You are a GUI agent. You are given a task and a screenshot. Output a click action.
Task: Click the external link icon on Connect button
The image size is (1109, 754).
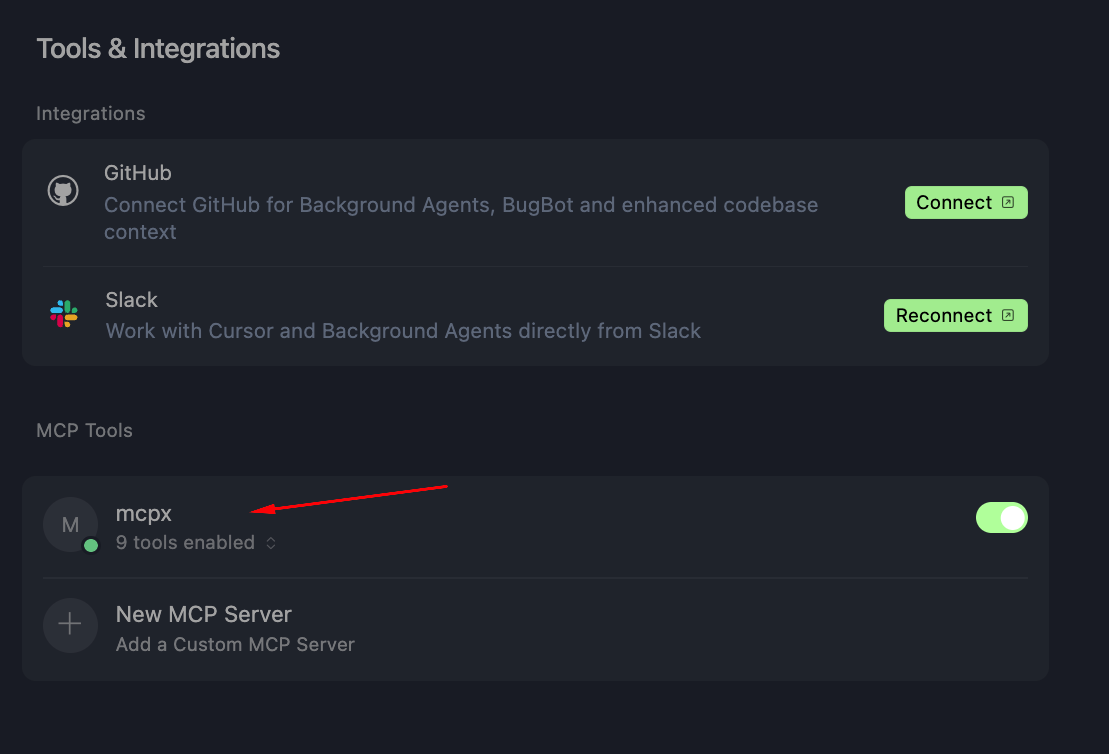tap(1008, 202)
